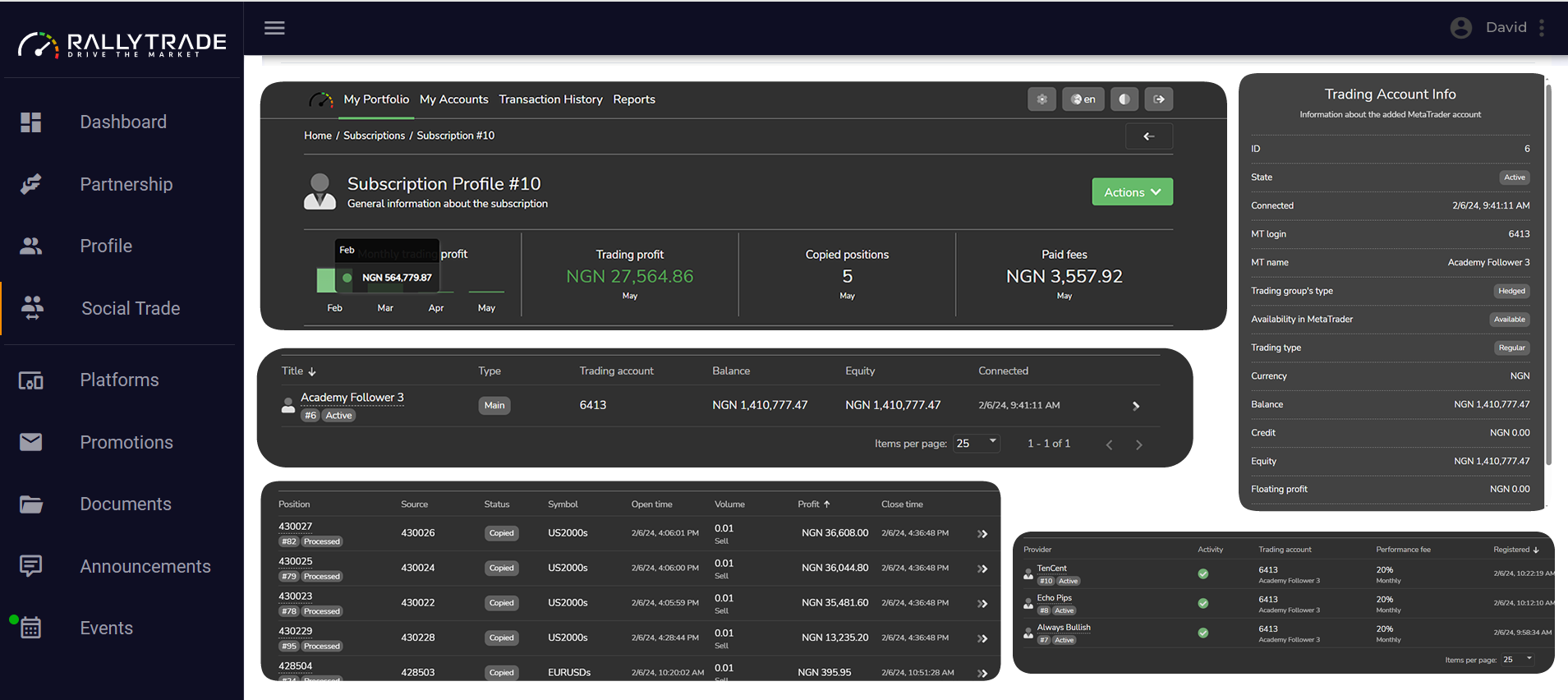Open details arrow for position 430027
The image size is (1568, 700).
[x=982, y=534]
